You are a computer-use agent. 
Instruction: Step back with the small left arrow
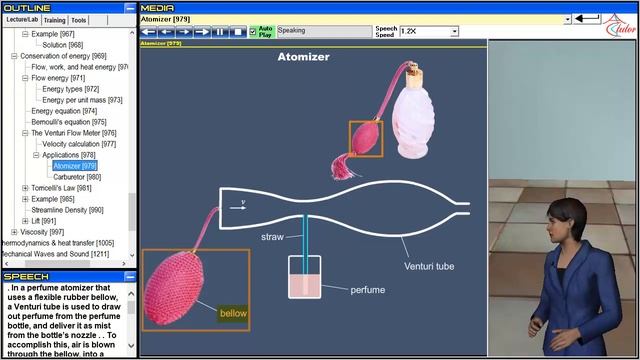click(x=167, y=32)
